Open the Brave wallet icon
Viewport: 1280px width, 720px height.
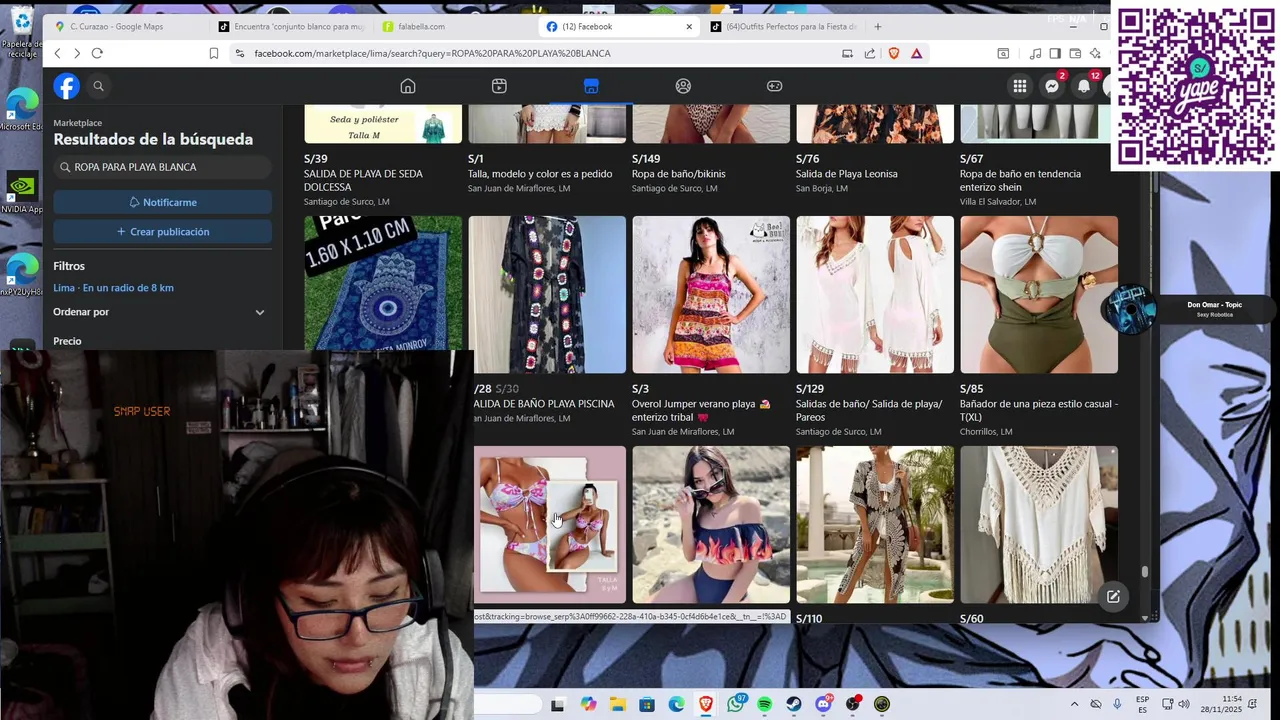coord(1075,53)
